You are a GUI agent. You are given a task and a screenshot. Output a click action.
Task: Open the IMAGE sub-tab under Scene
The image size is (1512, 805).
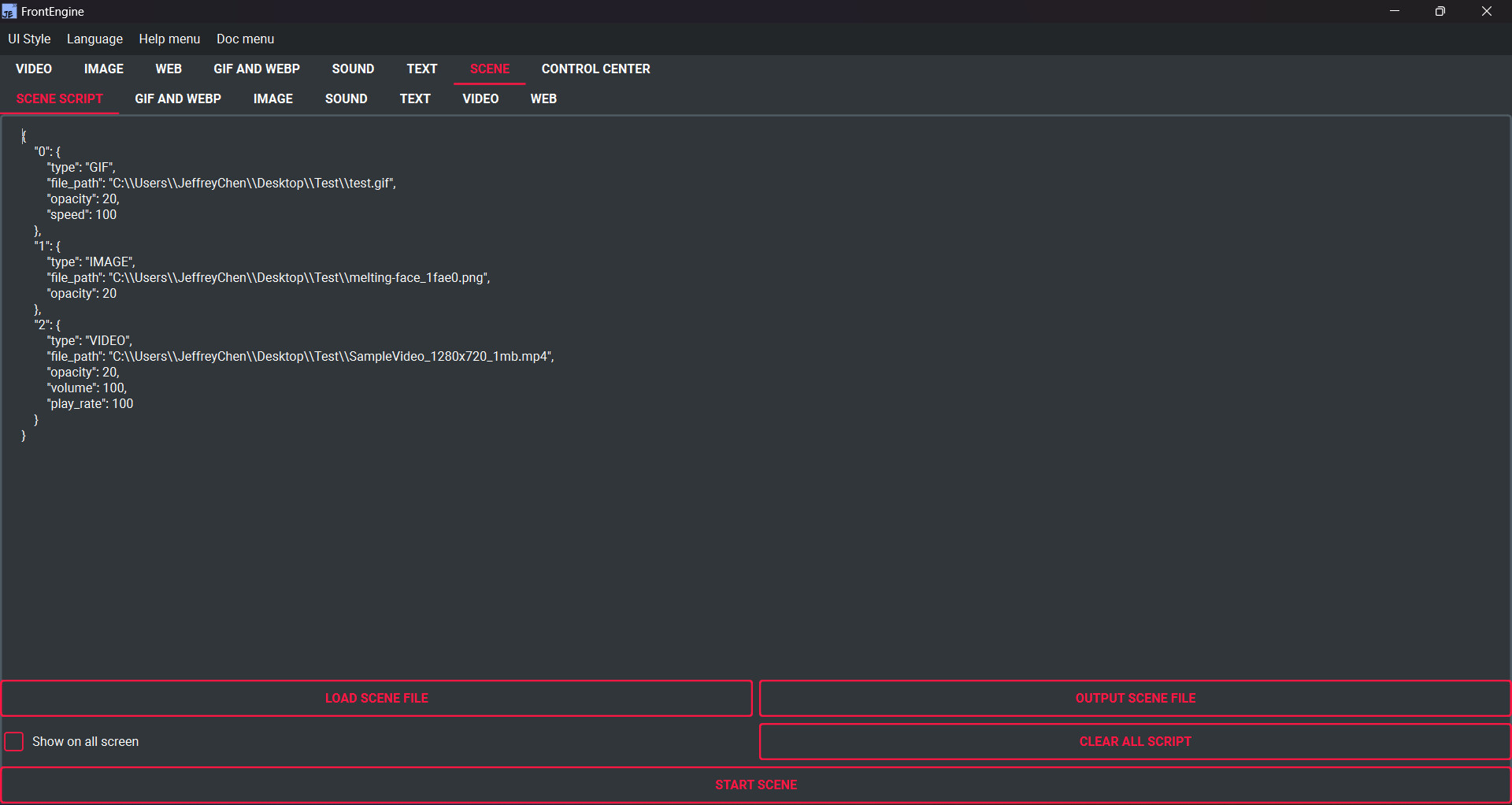pyautogui.click(x=272, y=98)
